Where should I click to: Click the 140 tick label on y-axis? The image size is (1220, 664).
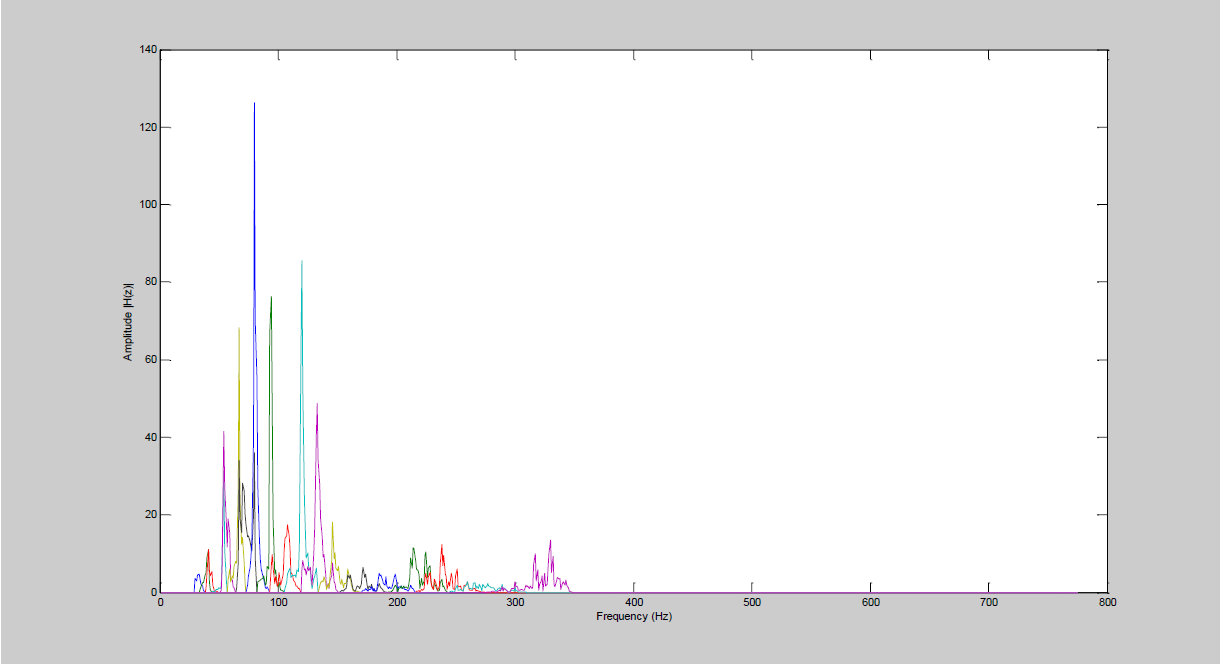pyautogui.click(x=146, y=50)
